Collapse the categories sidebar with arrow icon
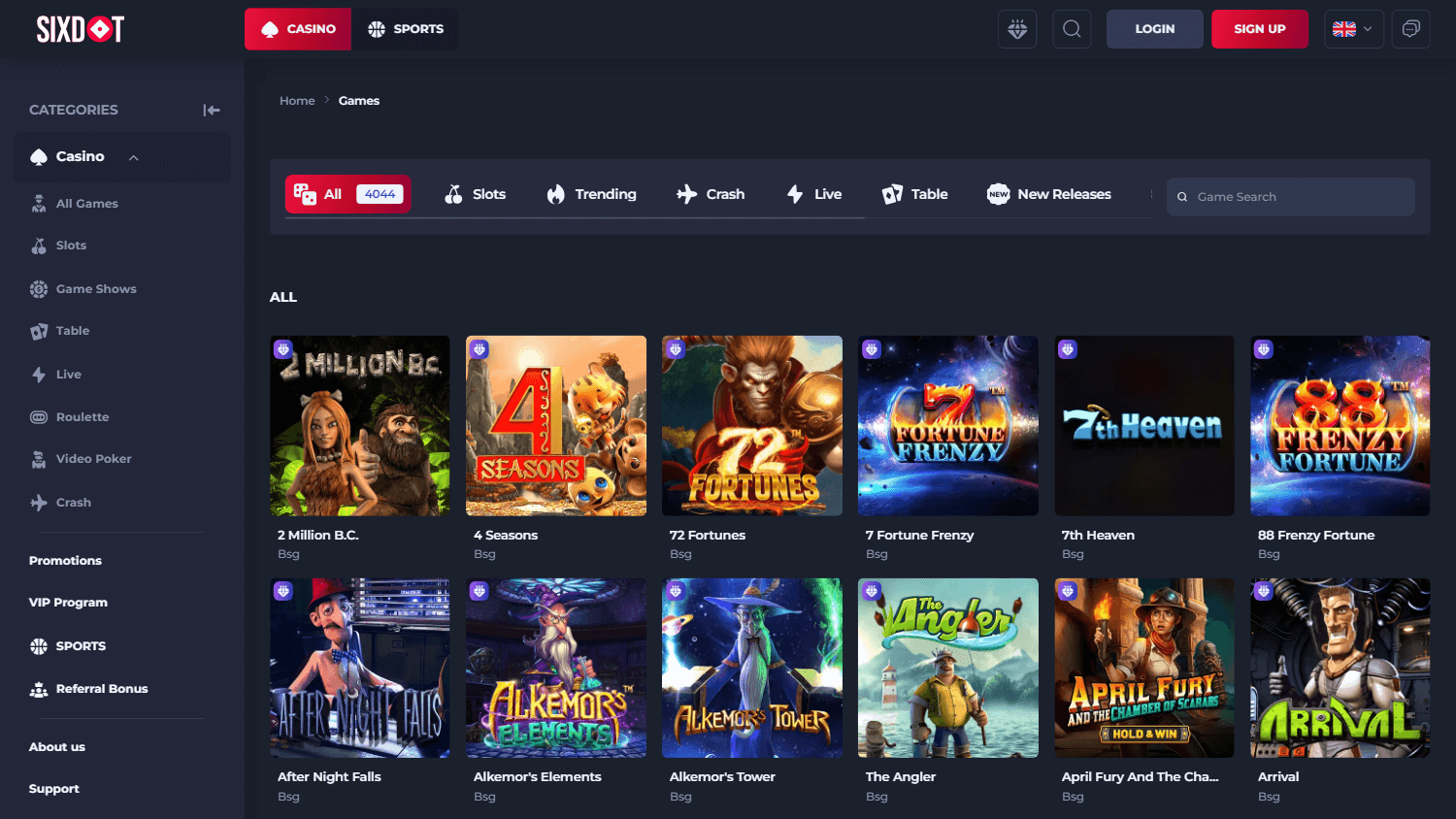The height and width of the screenshot is (819, 1456). point(211,110)
